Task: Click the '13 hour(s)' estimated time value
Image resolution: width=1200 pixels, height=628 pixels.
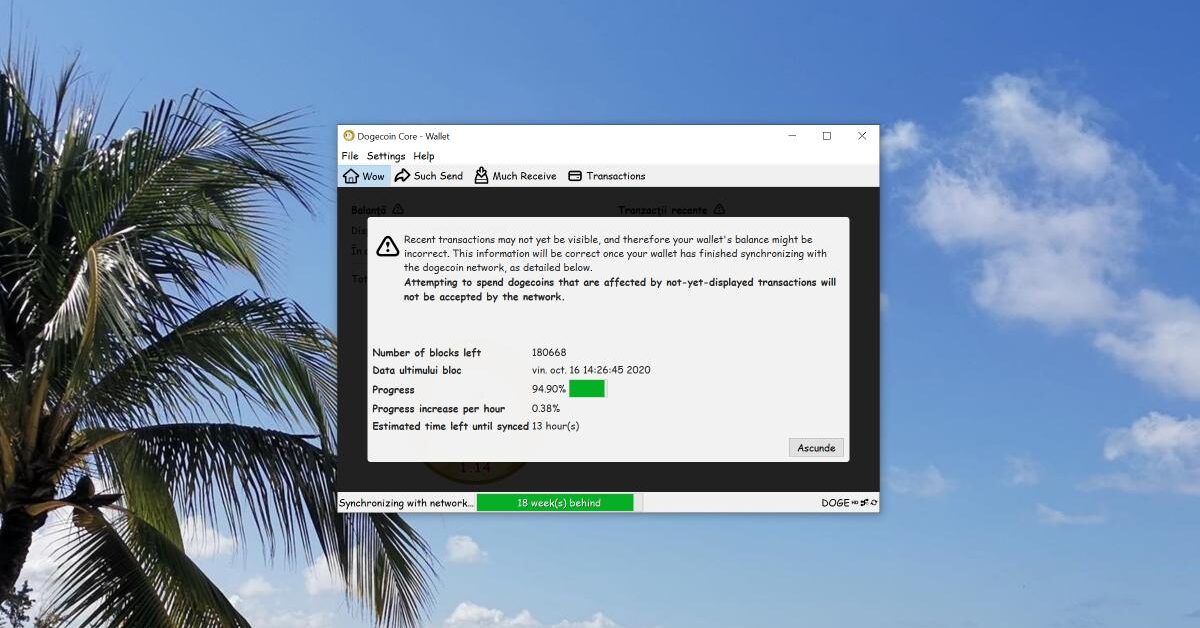Action: (556, 426)
